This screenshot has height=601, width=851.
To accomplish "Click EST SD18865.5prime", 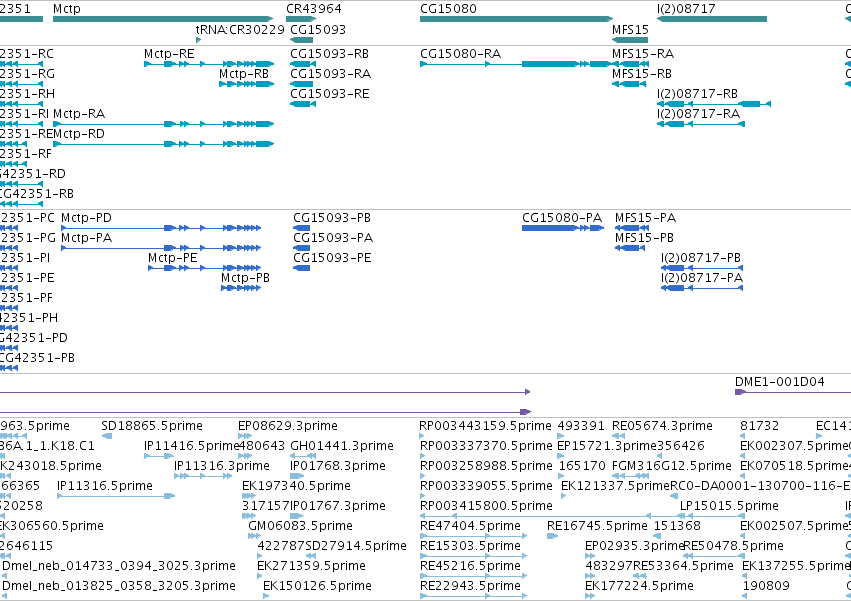I will pyautogui.click(x=152, y=426).
